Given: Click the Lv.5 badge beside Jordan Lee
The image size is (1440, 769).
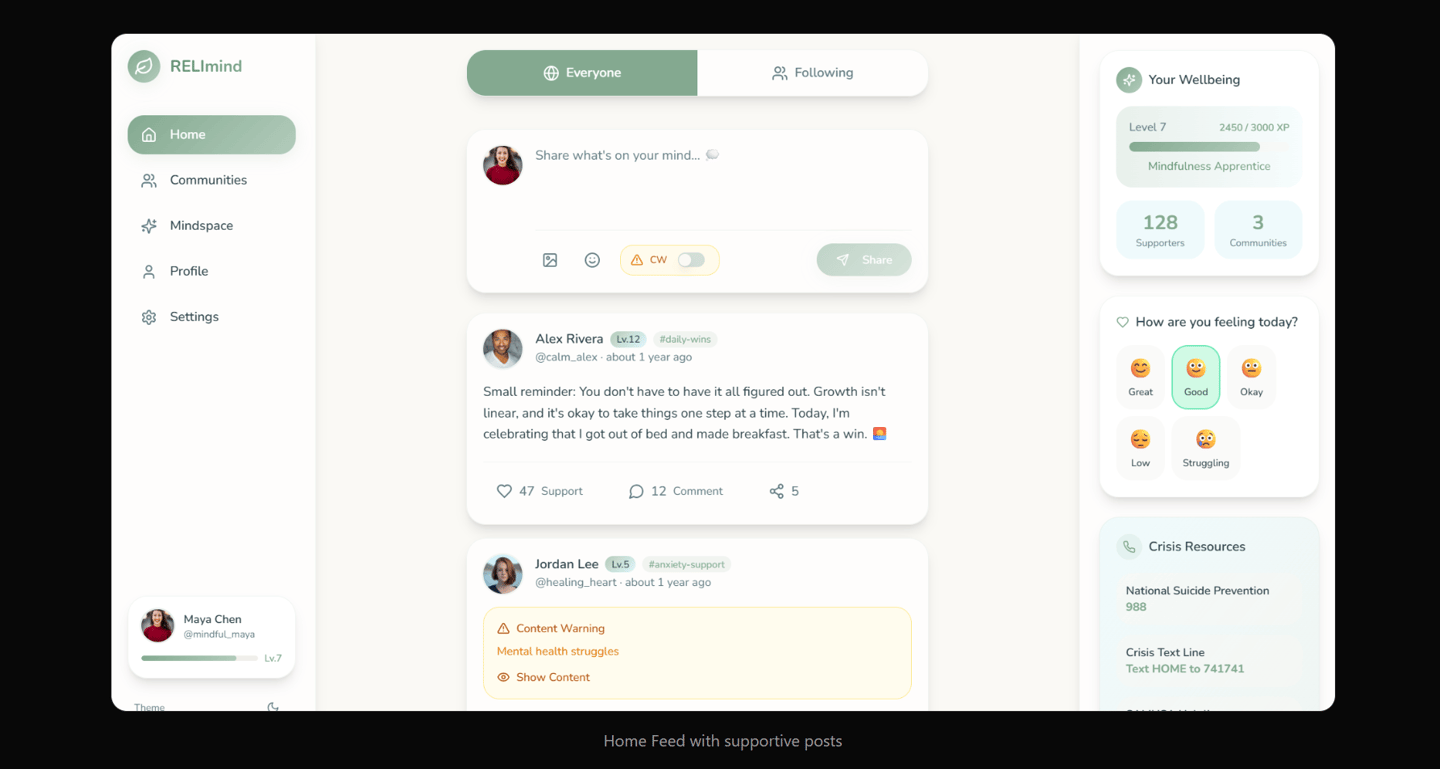Looking at the screenshot, I should pos(620,565).
